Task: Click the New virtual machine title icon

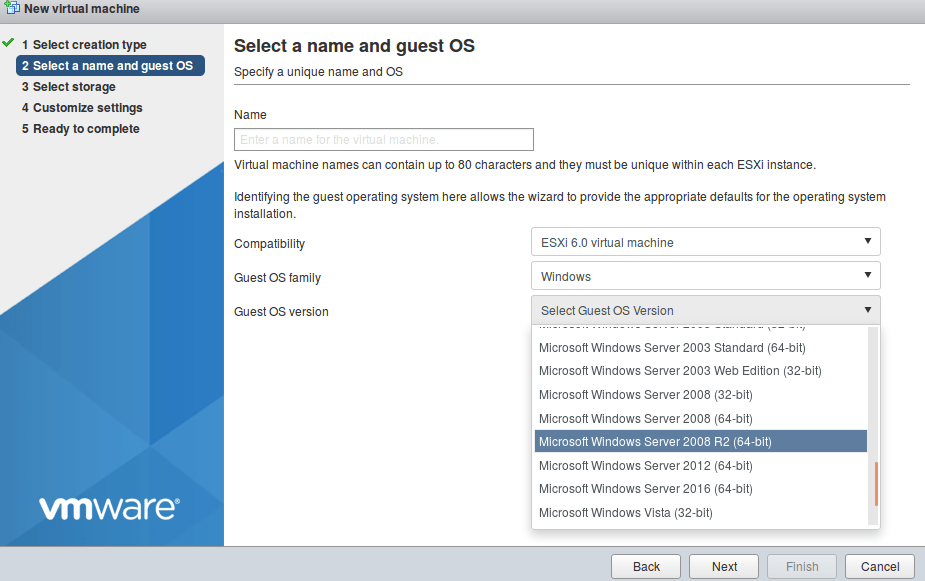Action: (x=12, y=8)
